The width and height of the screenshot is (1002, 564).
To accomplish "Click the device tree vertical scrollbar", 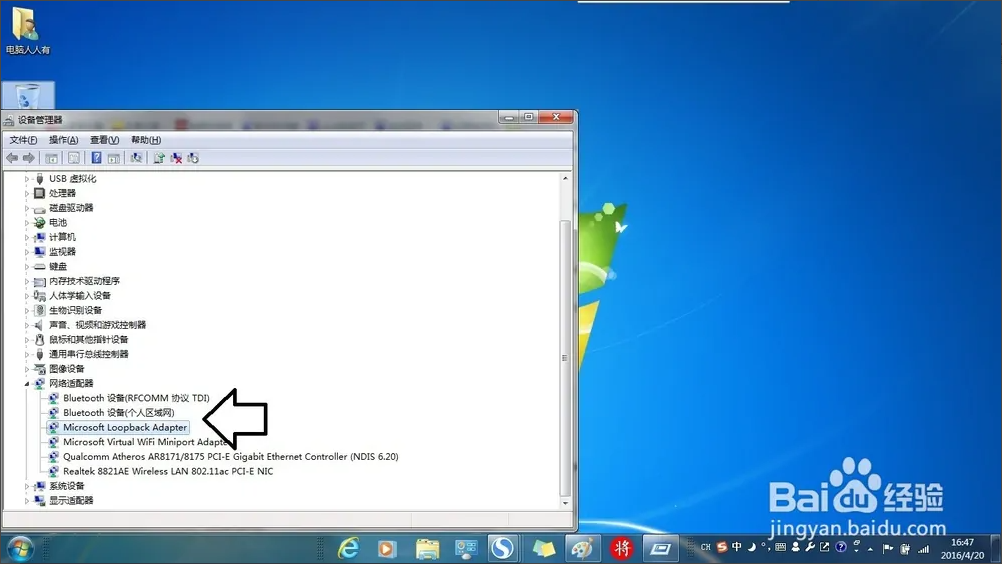I will click(565, 350).
